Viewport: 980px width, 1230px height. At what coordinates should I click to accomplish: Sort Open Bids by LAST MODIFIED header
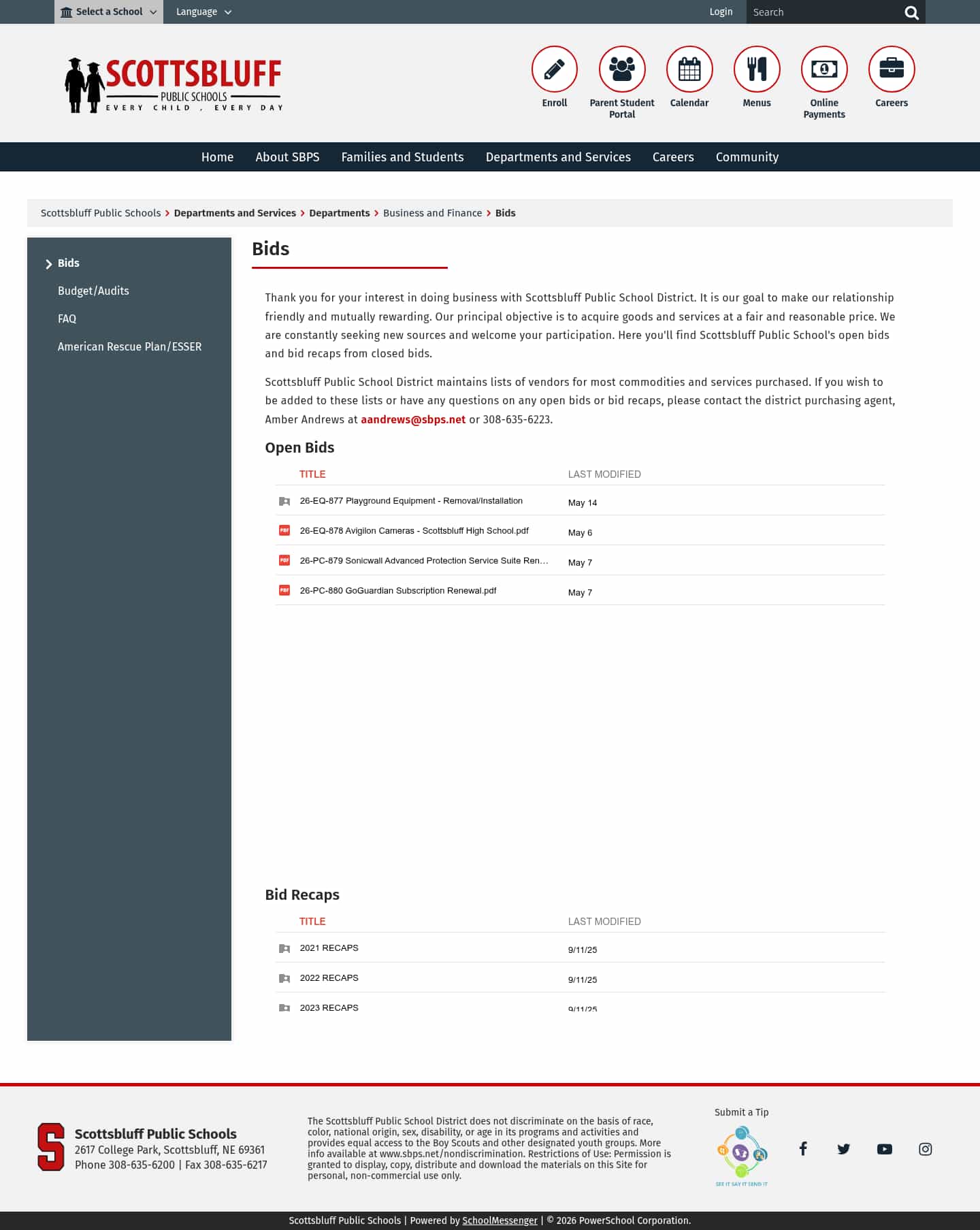coord(604,474)
